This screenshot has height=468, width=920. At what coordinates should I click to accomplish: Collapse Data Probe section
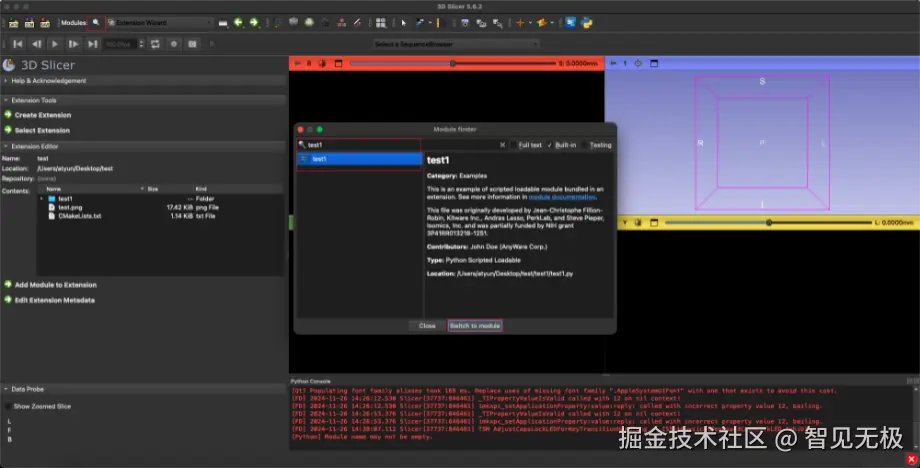(143, 389)
